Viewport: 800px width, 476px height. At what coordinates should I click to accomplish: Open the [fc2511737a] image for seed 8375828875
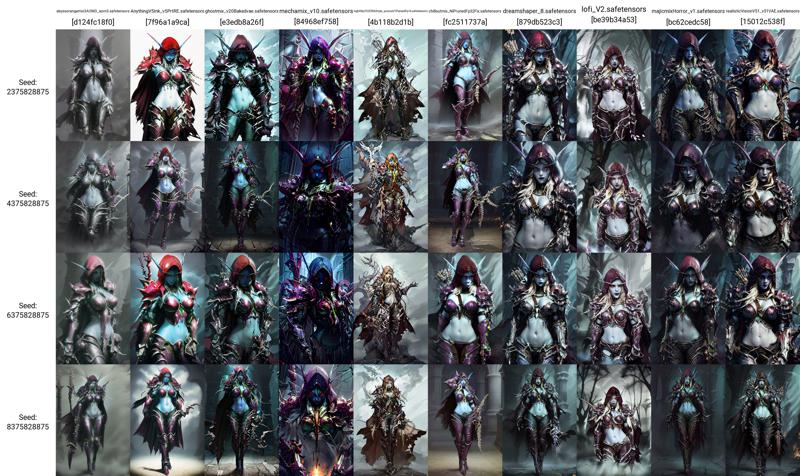tap(465, 420)
